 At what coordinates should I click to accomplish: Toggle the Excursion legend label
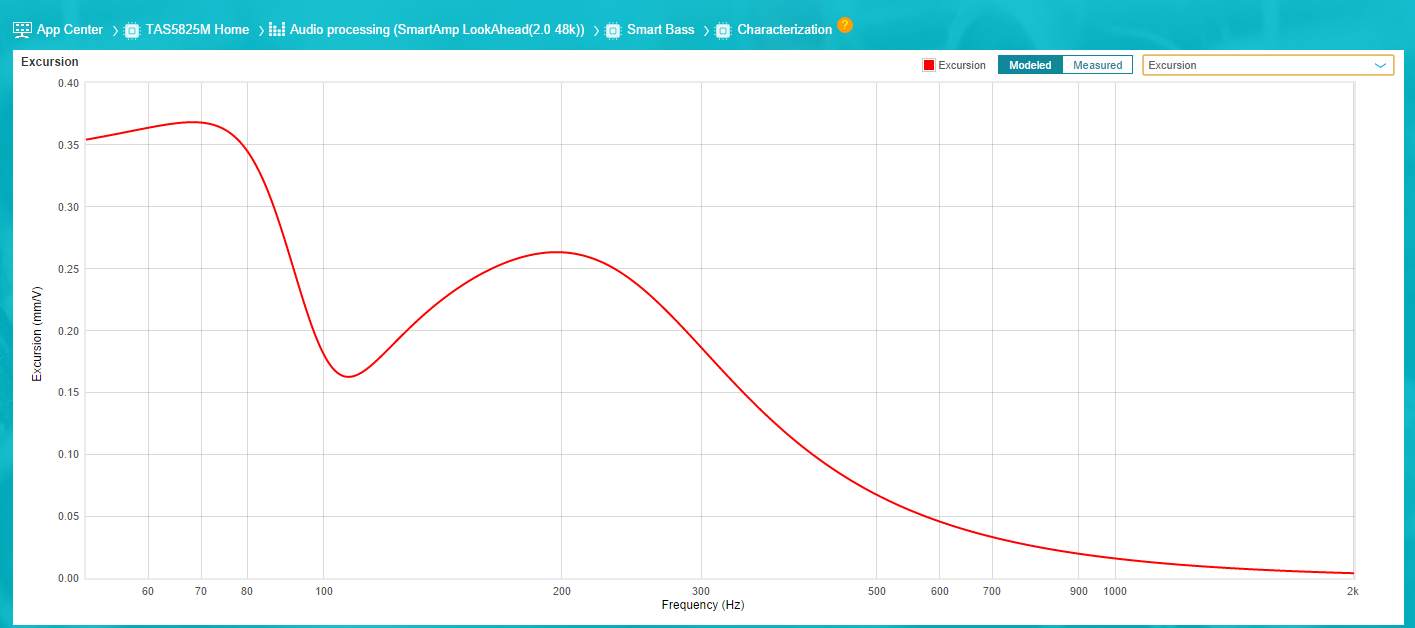pyautogui.click(x=961, y=65)
